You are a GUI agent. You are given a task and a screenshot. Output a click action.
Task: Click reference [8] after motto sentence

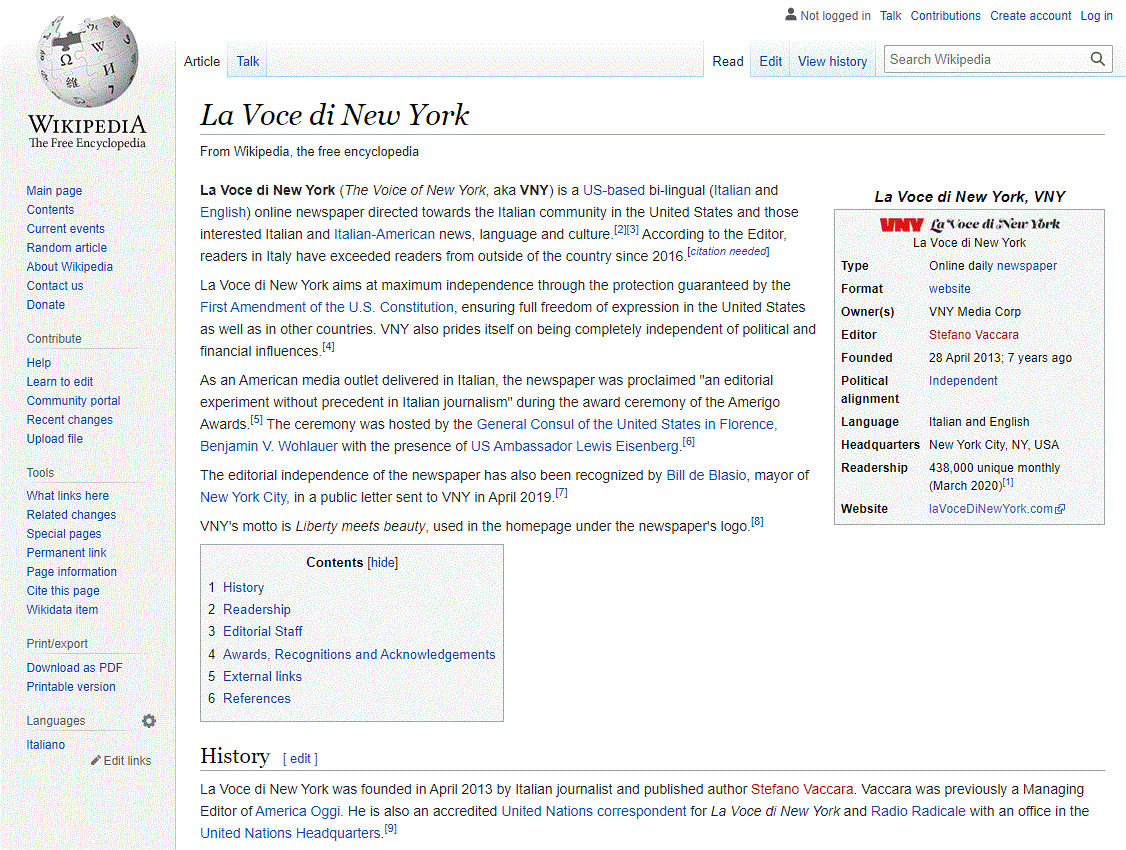(757, 522)
